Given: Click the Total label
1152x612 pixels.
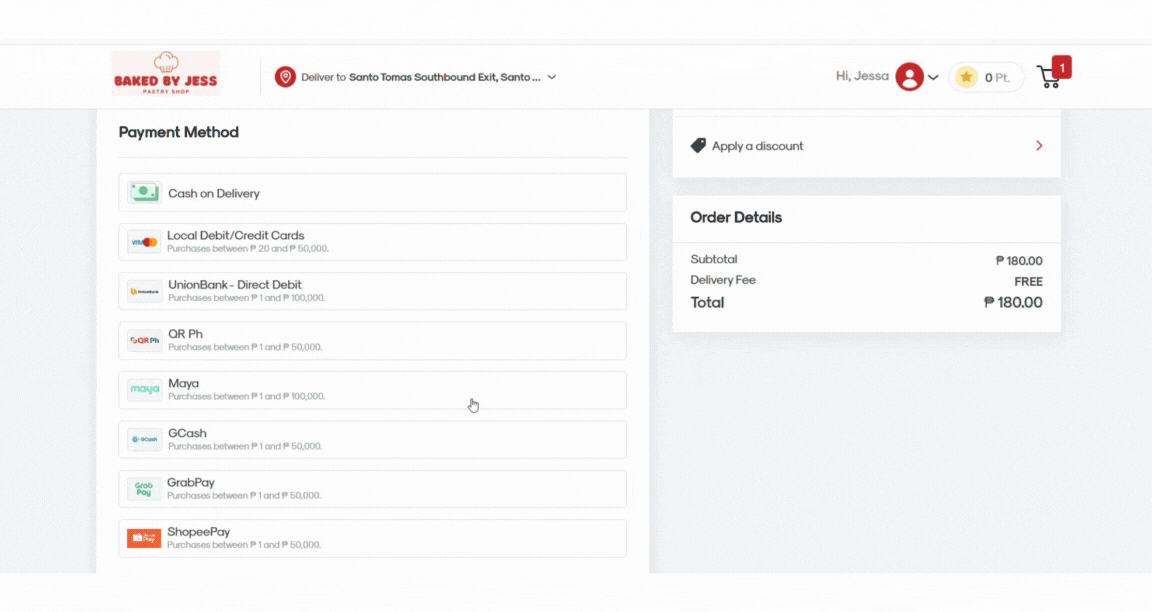Looking at the screenshot, I should 708,303.
